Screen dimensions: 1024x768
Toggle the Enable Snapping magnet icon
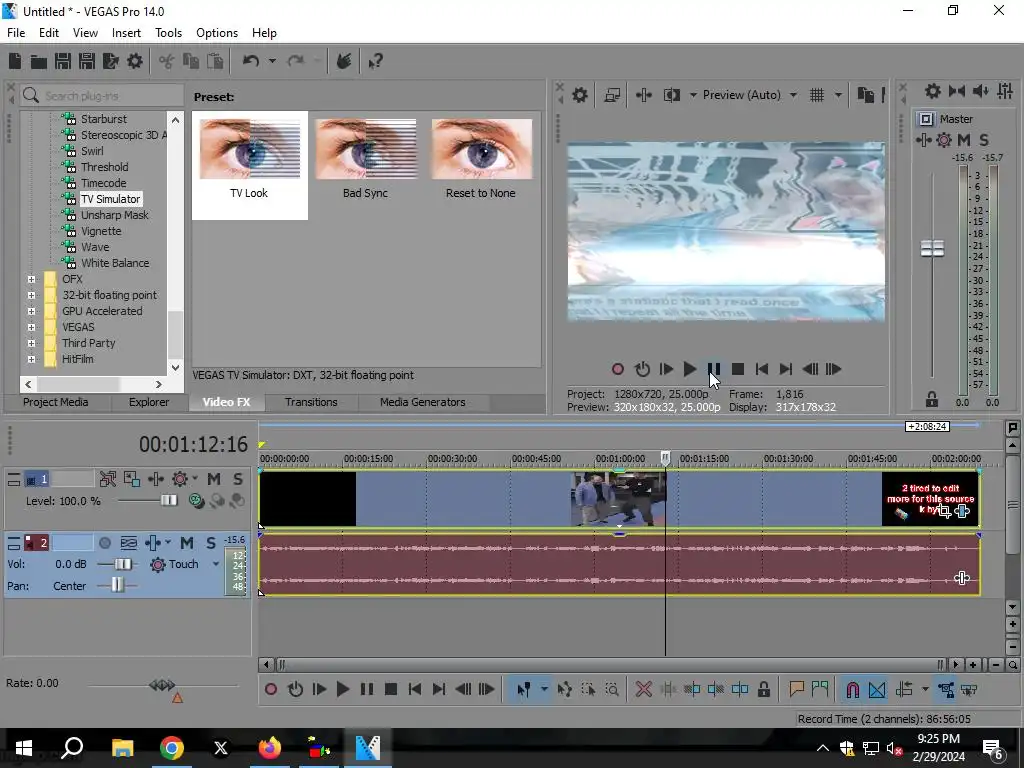click(x=852, y=689)
